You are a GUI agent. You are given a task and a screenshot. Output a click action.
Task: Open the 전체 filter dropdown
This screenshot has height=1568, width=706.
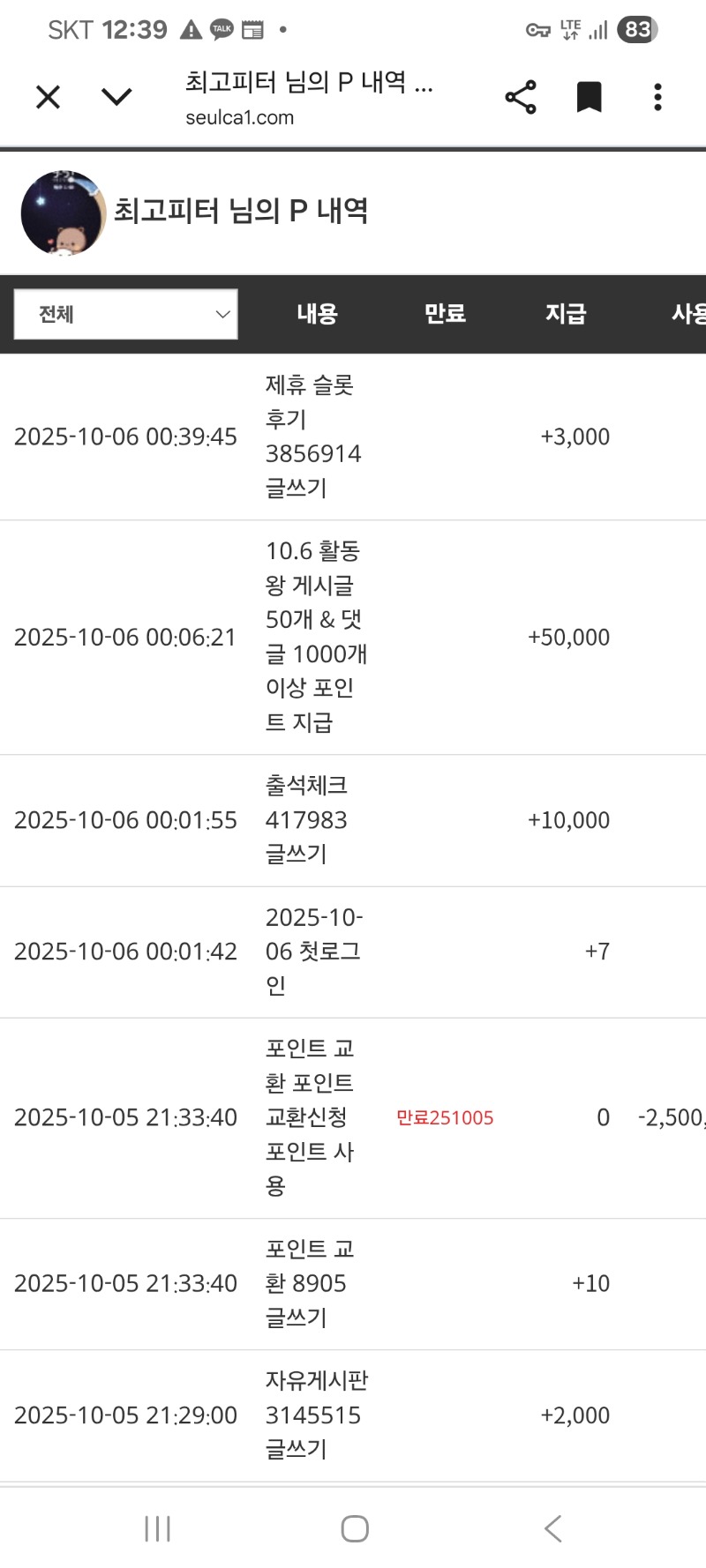pyautogui.click(x=126, y=314)
